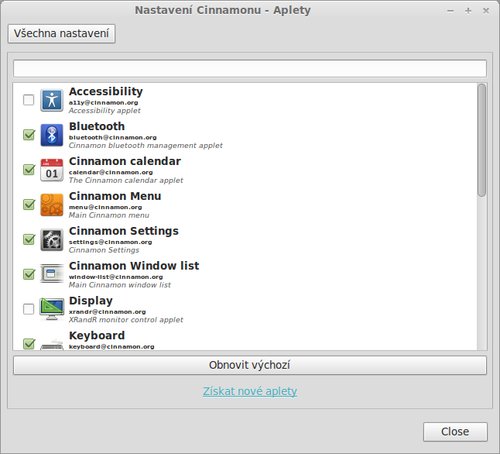Screen dimensions: 500x454
Task: Open Všechna nastavení
Action: 62,34
